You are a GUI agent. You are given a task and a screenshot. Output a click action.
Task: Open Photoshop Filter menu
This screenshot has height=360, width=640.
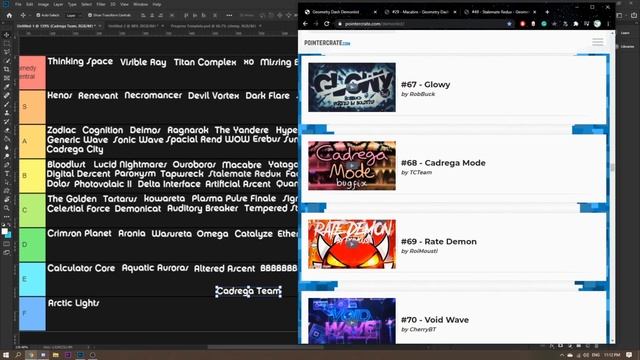click(x=101, y=4)
